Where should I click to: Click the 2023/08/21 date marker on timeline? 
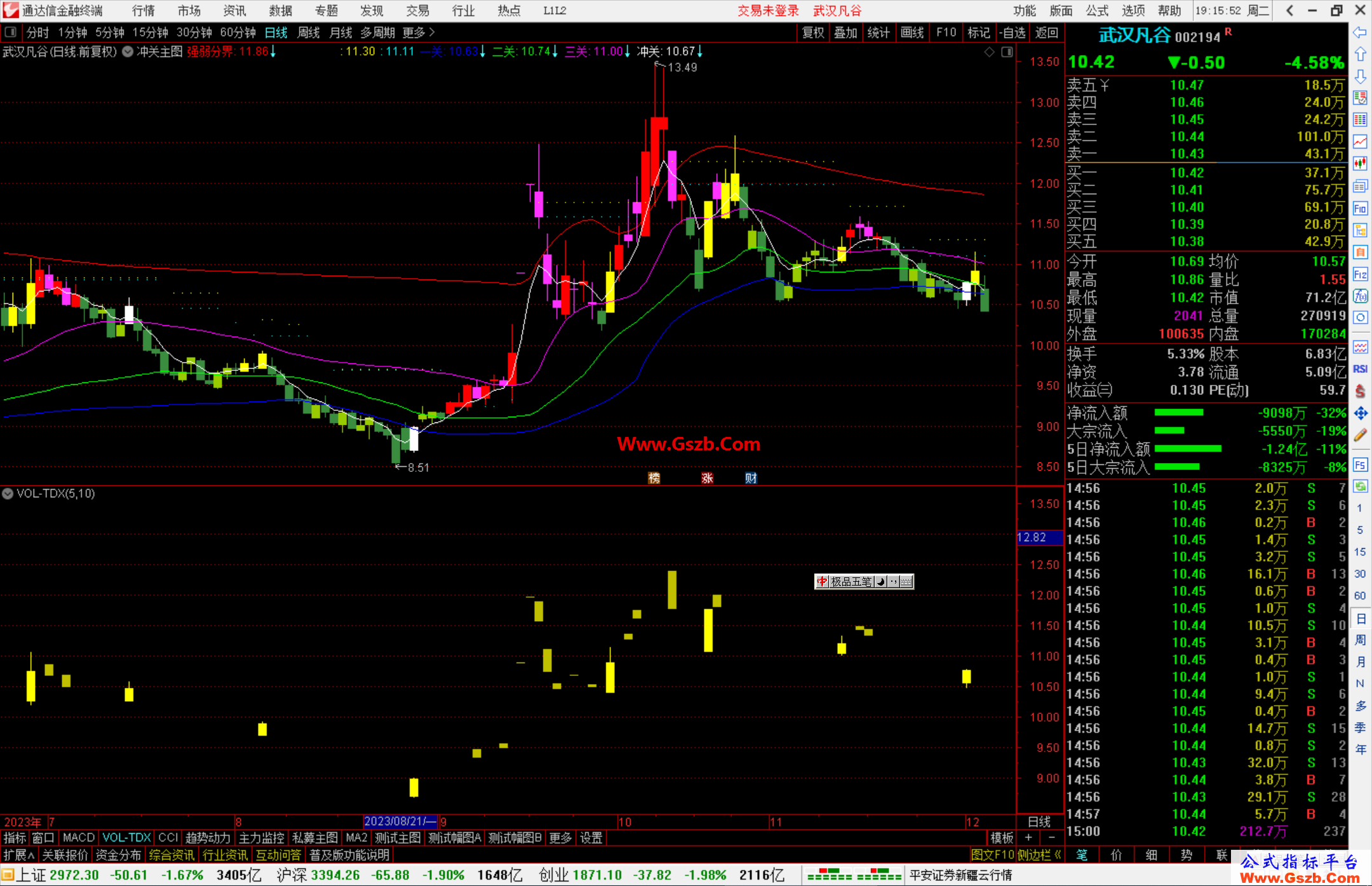400,821
